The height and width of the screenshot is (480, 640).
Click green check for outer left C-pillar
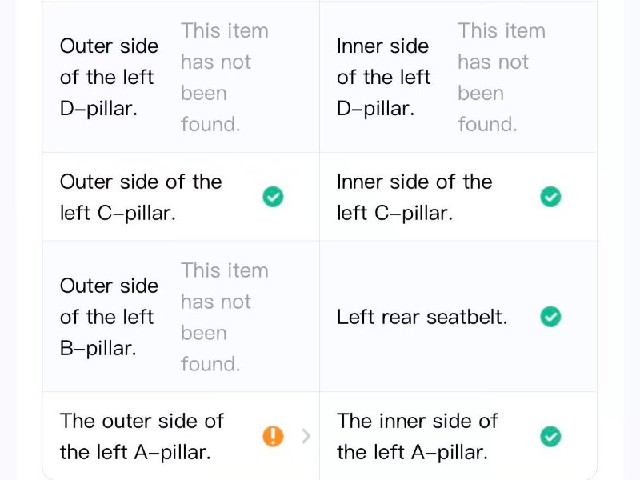click(273, 197)
